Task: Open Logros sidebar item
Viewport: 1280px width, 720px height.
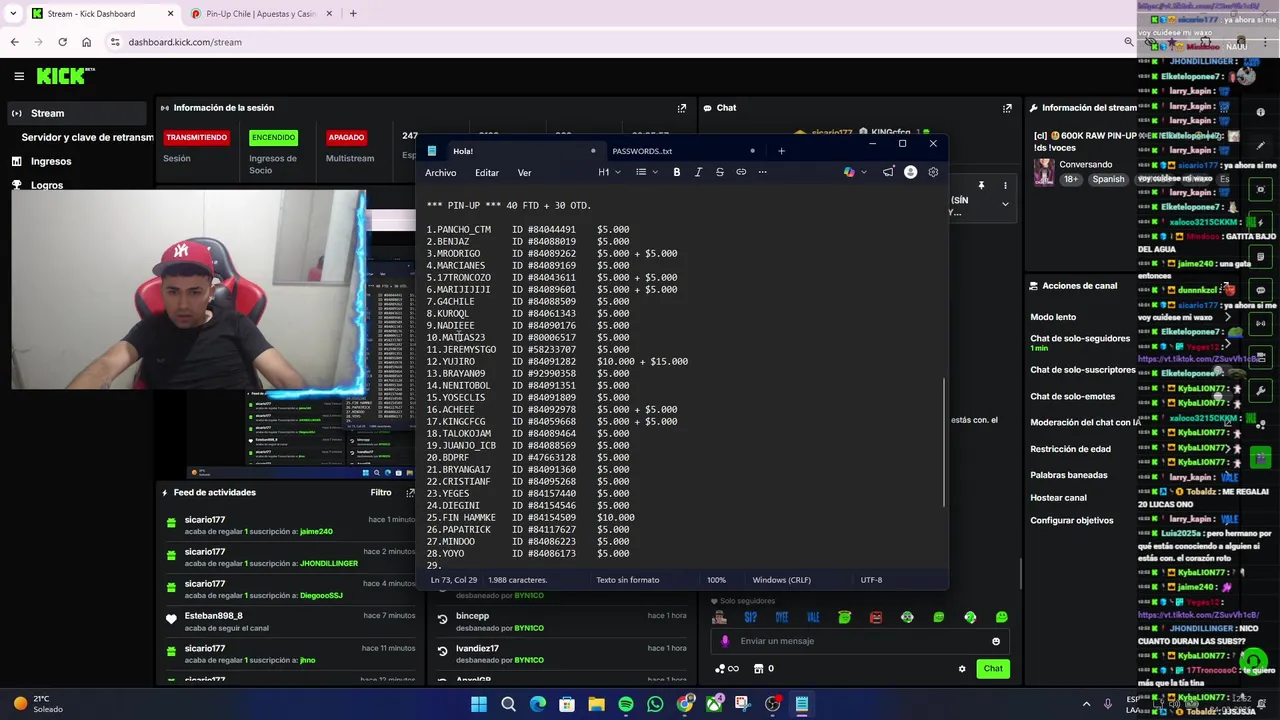Action: [46, 185]
